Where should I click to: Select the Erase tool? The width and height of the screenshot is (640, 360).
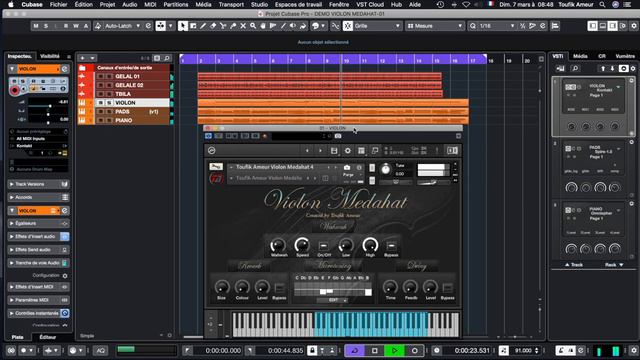click(213, 26)
